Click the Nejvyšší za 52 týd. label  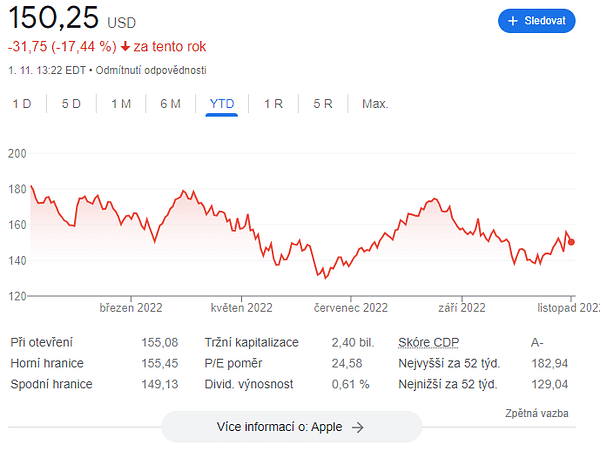(449, 363)
